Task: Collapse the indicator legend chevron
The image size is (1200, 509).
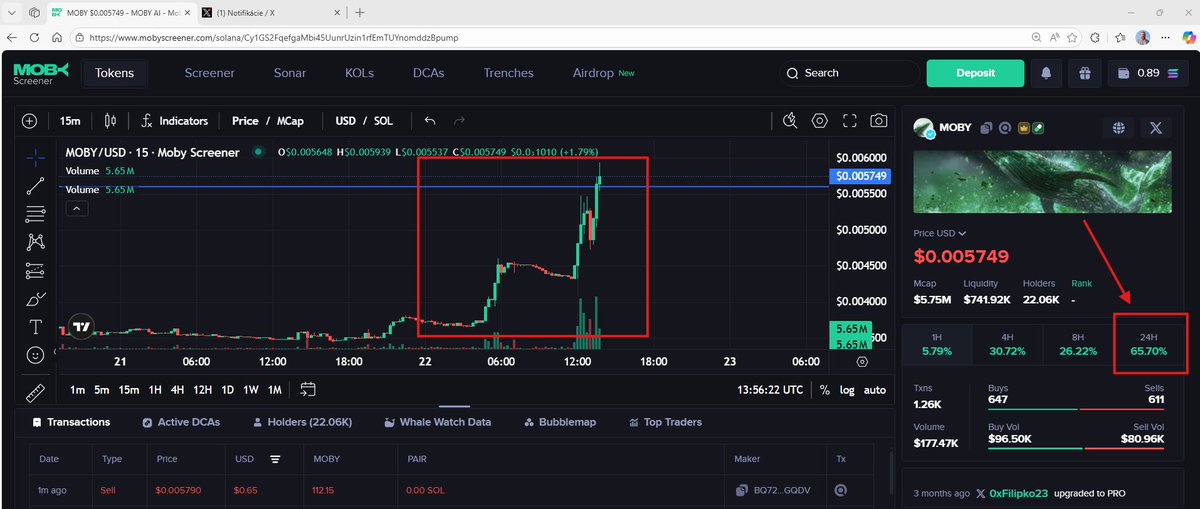Action: 77,208
